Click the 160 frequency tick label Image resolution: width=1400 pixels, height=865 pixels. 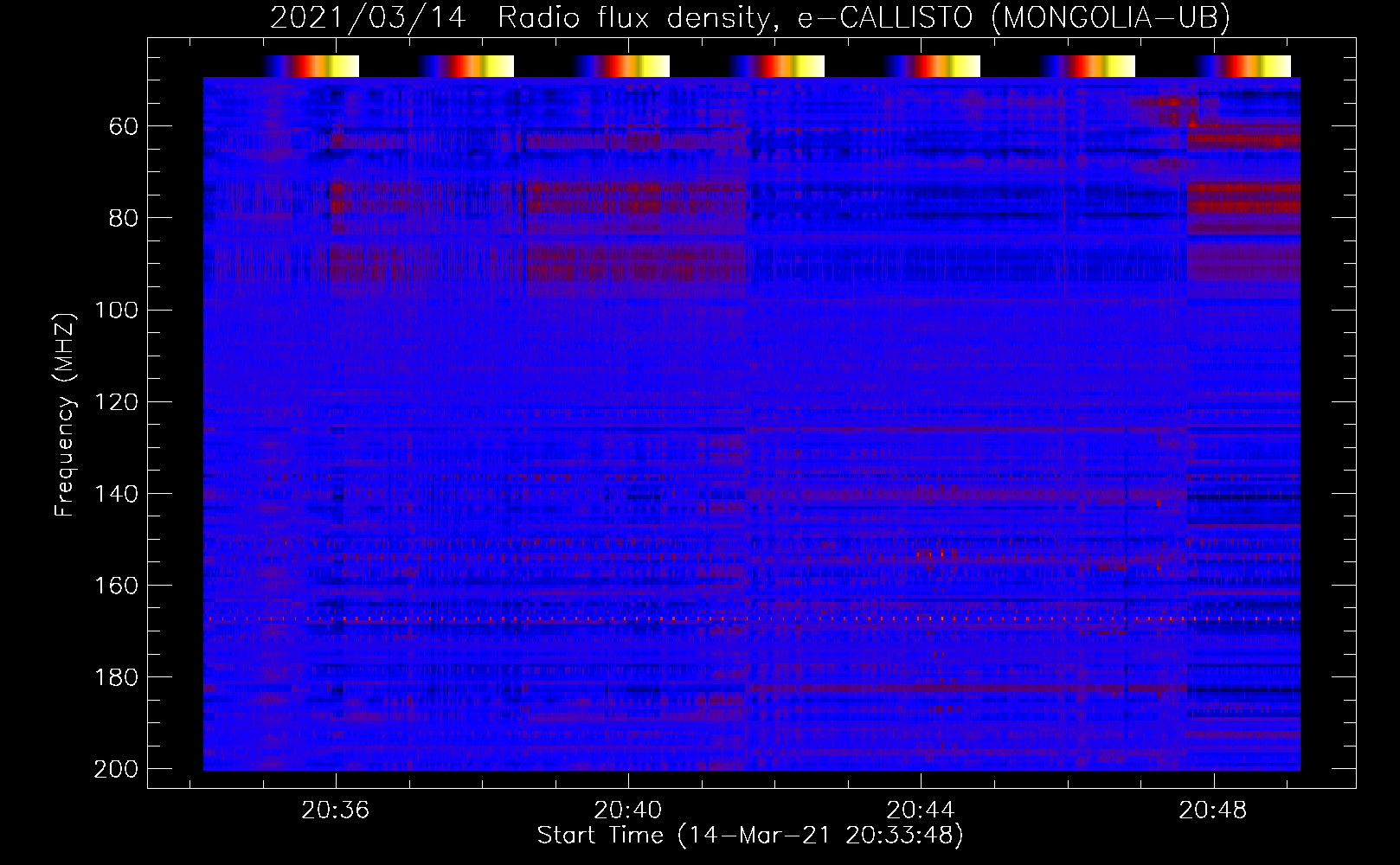pos(116,586)
